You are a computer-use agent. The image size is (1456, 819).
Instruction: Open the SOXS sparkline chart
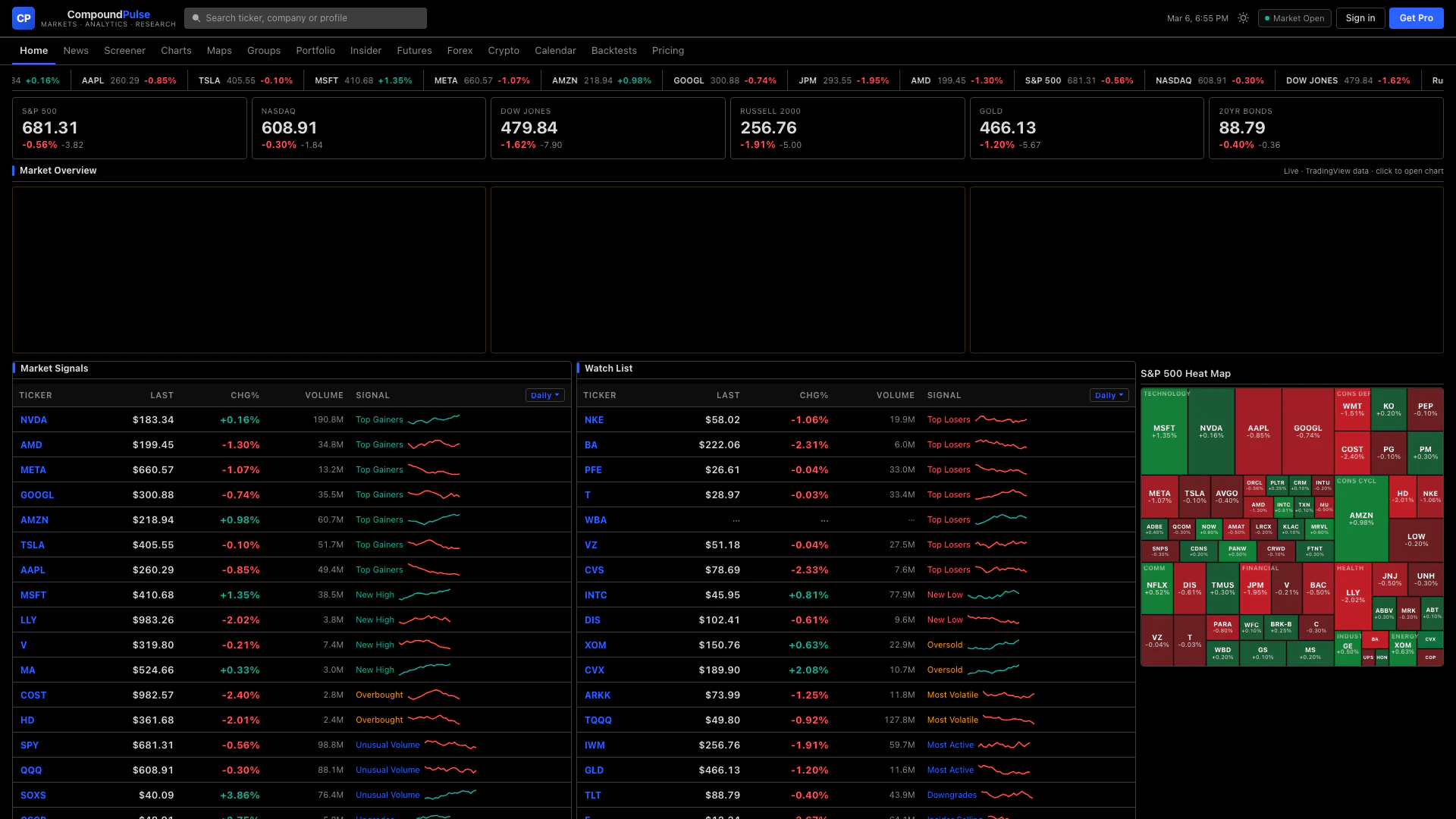click(x=450, y=795)
